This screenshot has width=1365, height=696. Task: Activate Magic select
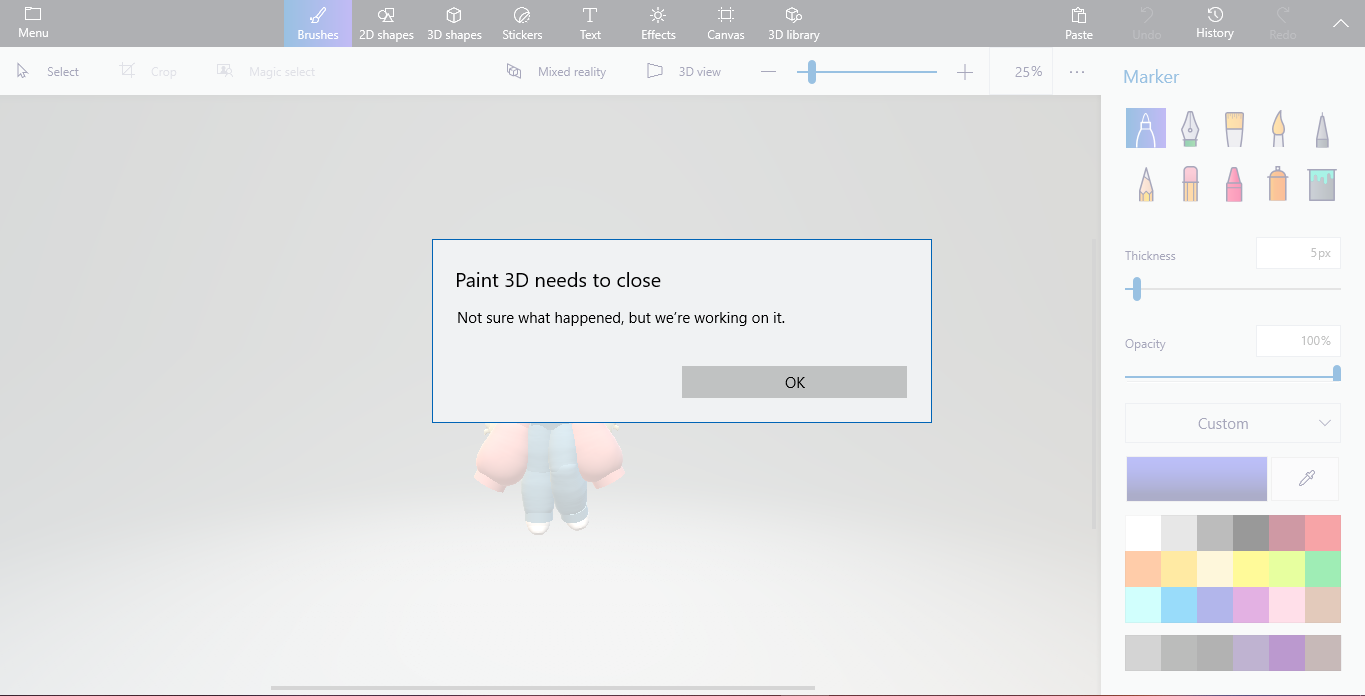point(266,72)
